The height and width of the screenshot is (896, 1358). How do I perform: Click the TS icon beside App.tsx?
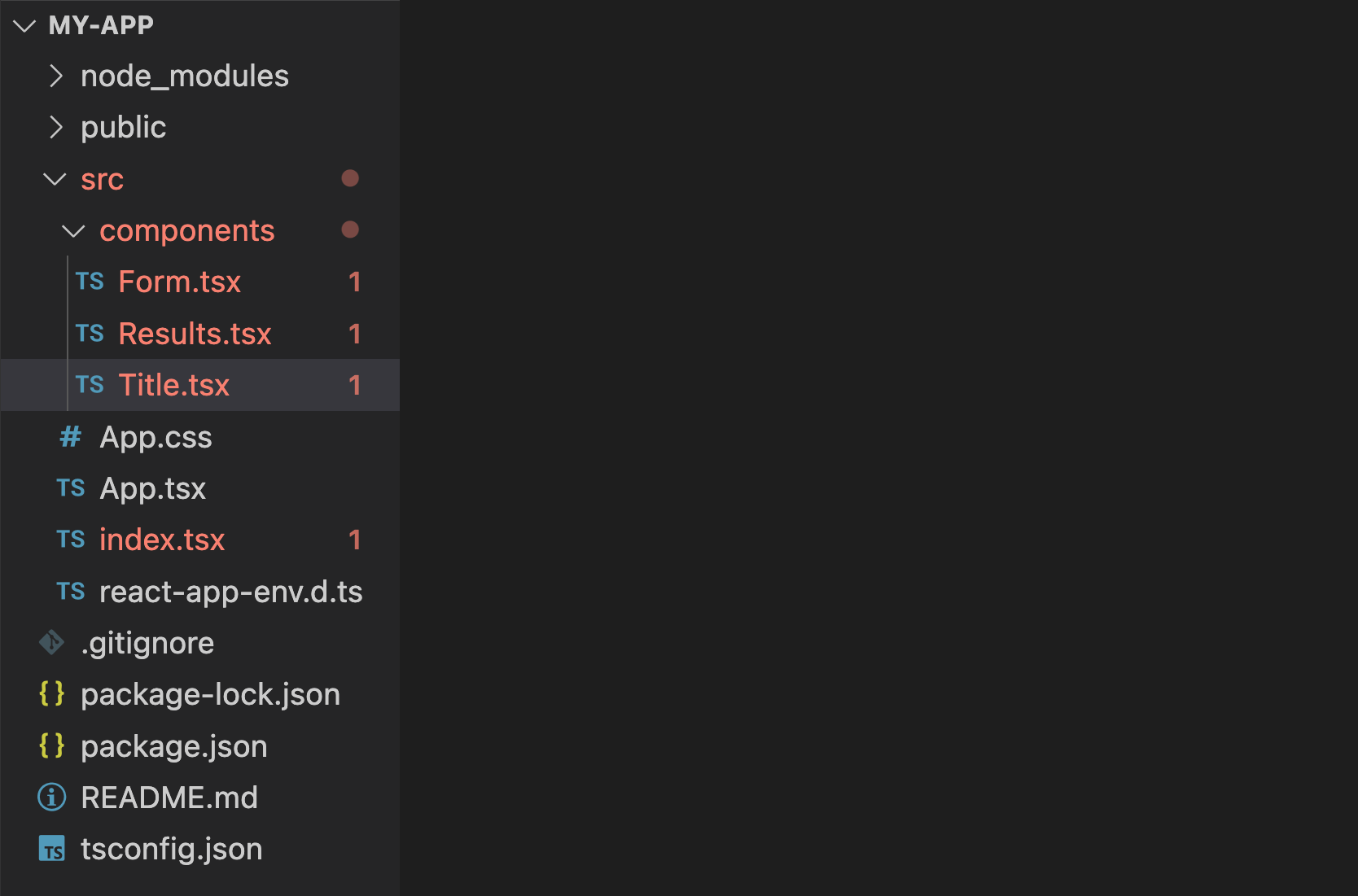(71, 487)
